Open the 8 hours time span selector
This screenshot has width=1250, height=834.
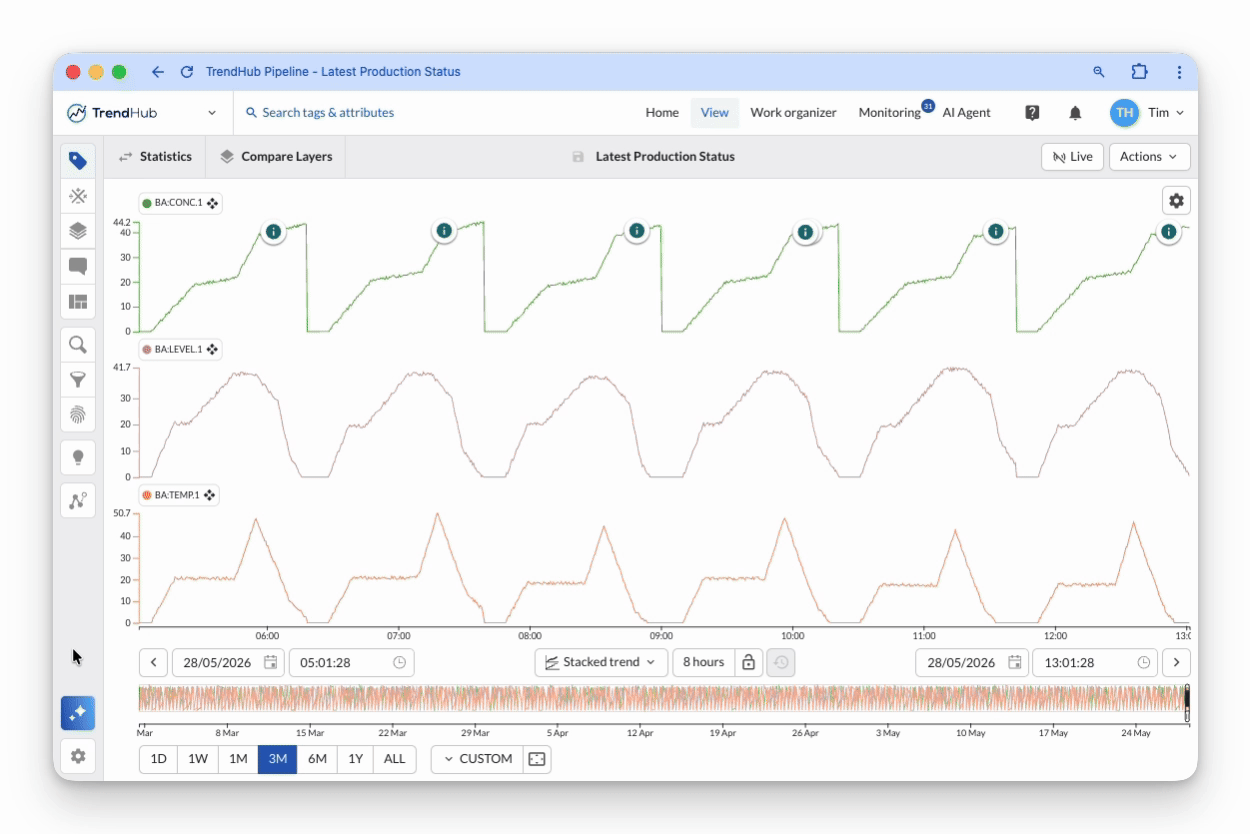pos(704,662)
